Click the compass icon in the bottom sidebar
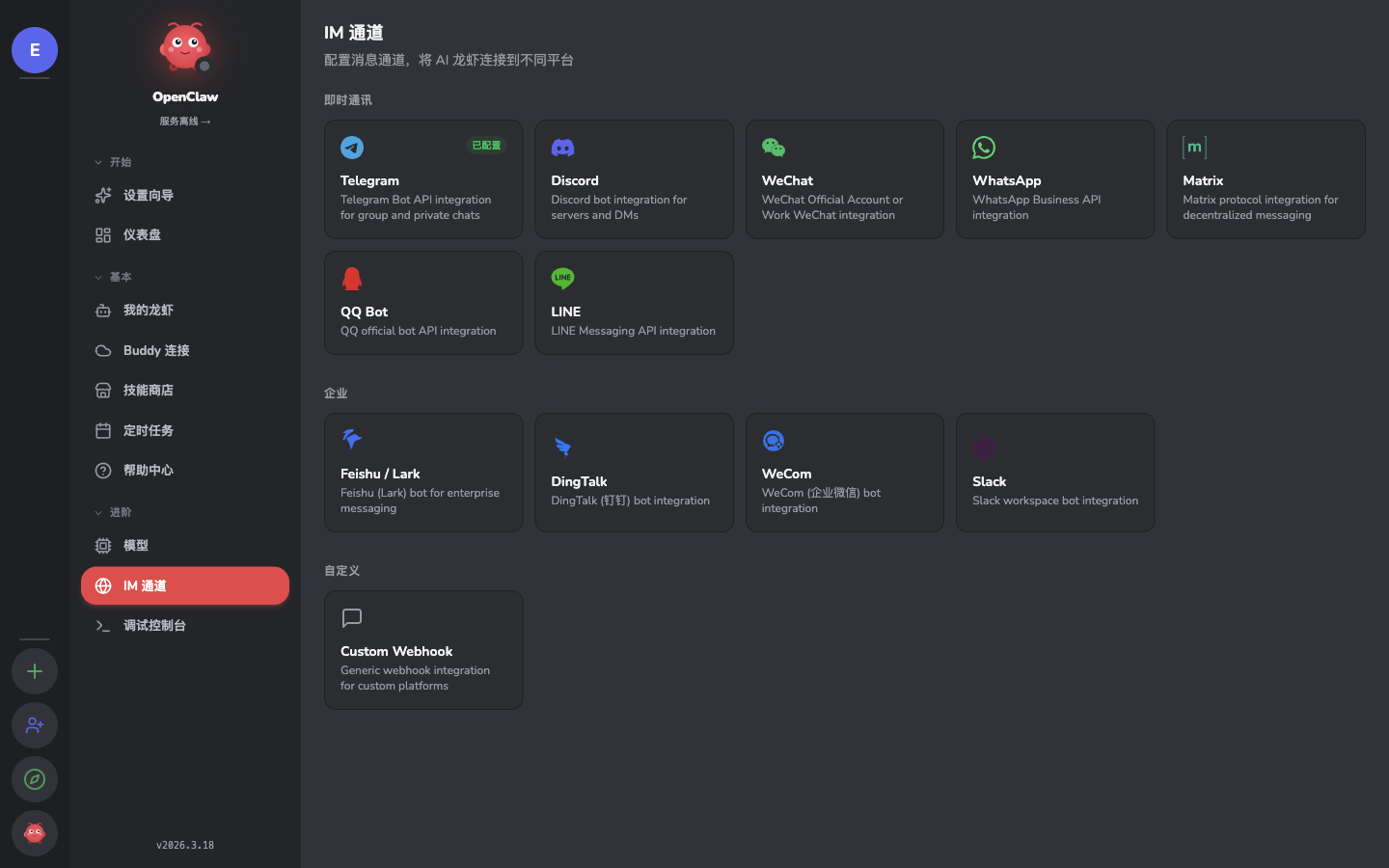Image resolution: width=1389 pixels, height=868 pixels. [34, 779]
